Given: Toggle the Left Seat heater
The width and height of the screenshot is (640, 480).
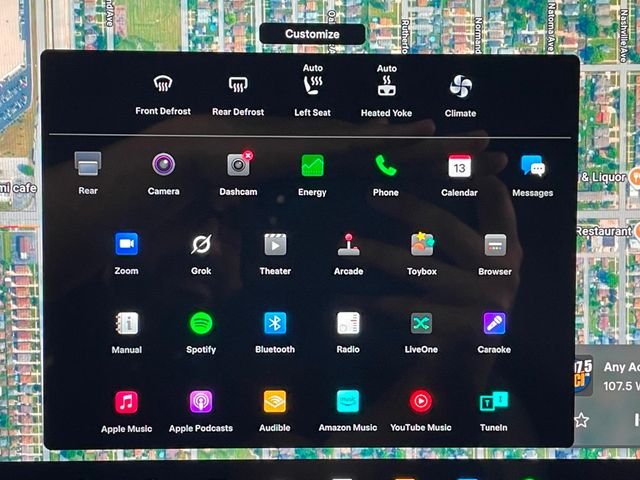Looking at the screenshot, I should (312, 86).
